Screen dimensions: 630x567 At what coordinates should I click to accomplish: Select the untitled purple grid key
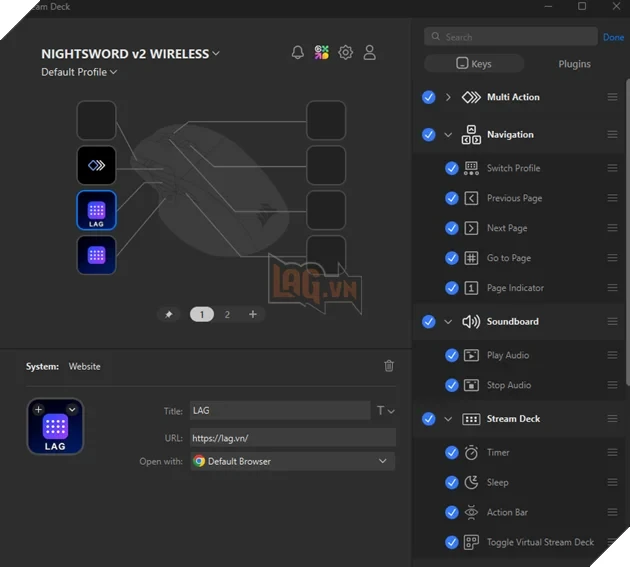point(96,255)
